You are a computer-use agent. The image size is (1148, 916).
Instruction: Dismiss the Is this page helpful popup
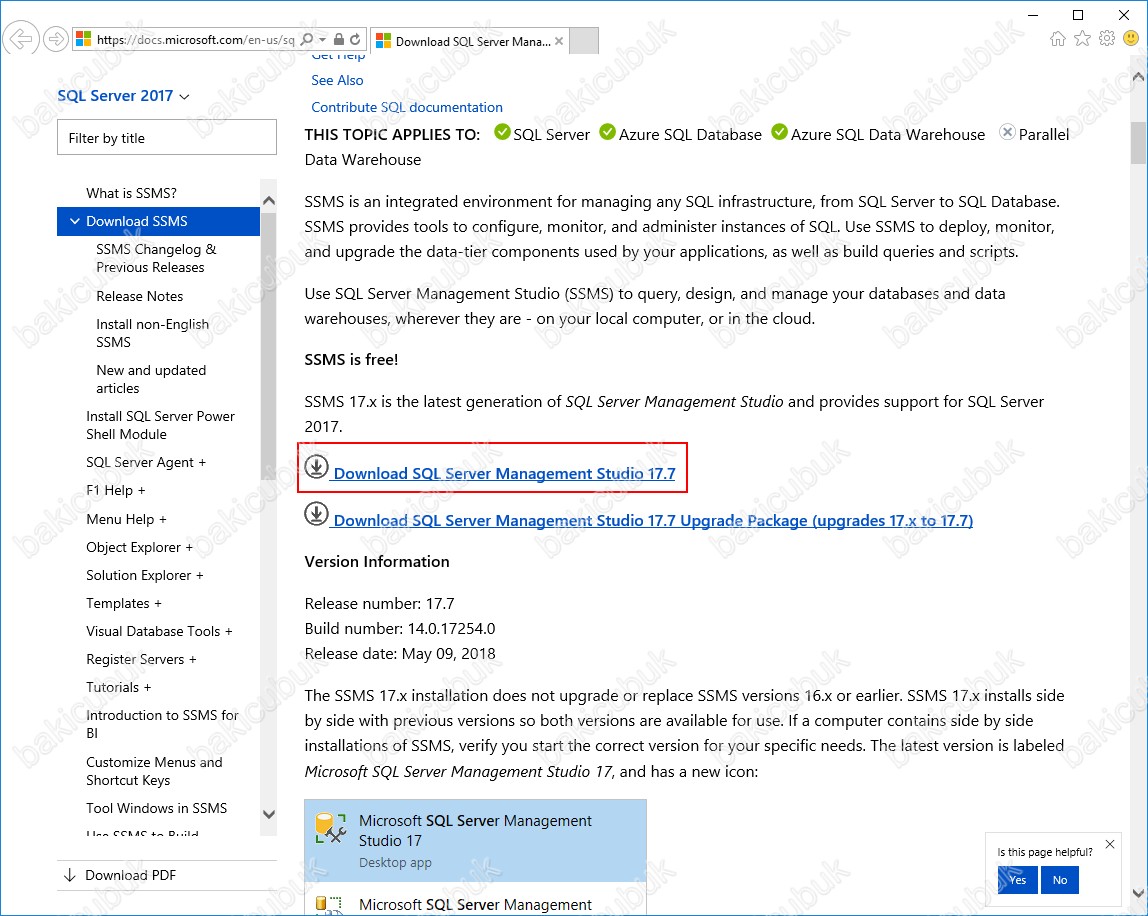point(1110,844)
